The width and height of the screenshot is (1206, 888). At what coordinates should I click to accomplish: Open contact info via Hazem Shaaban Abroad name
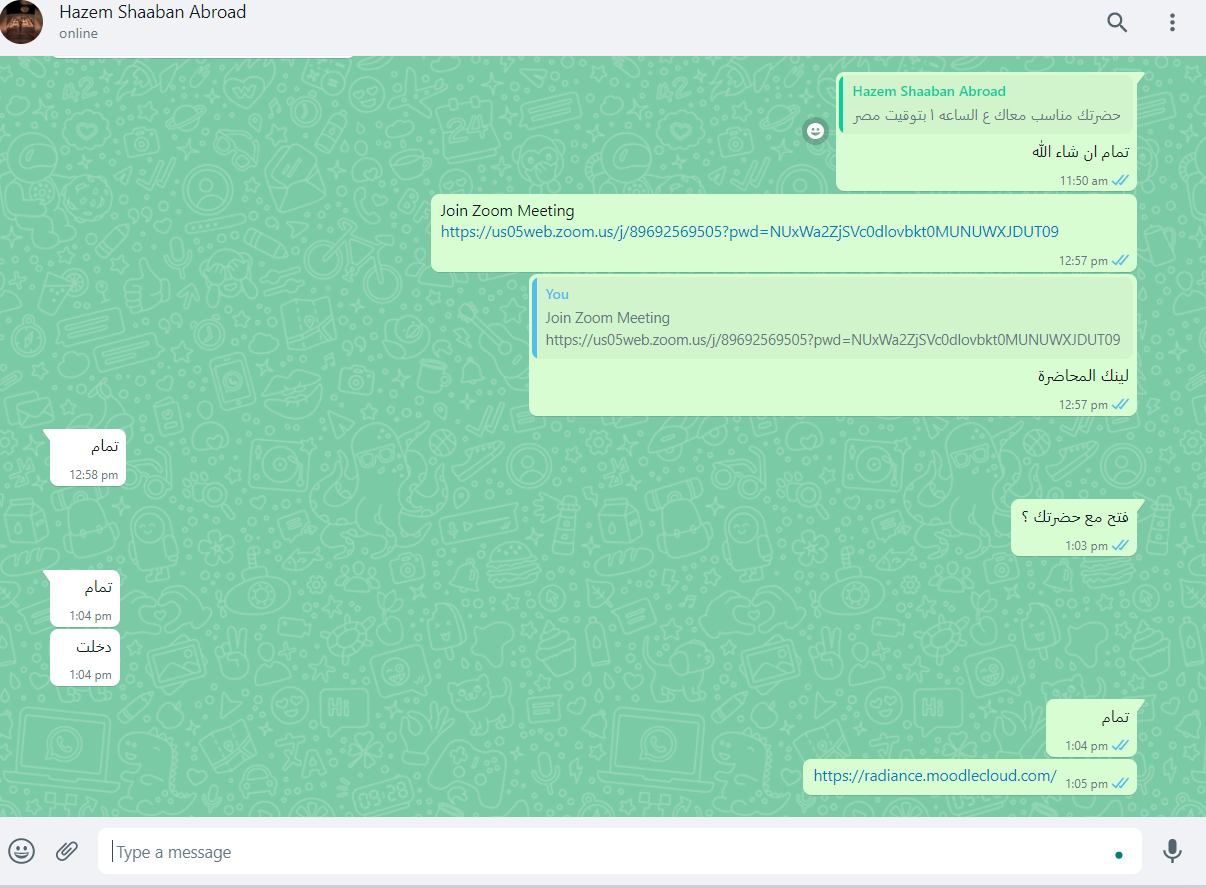(152, 13)
